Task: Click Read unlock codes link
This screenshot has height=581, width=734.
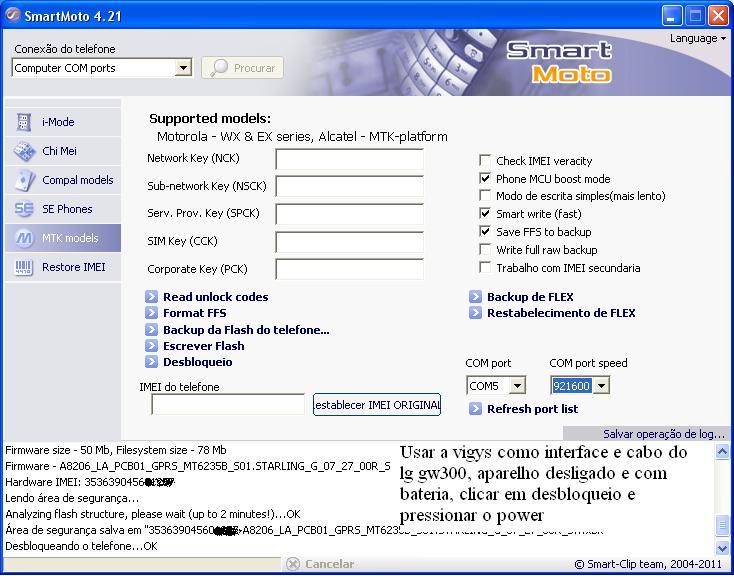Action: [216, 297]
